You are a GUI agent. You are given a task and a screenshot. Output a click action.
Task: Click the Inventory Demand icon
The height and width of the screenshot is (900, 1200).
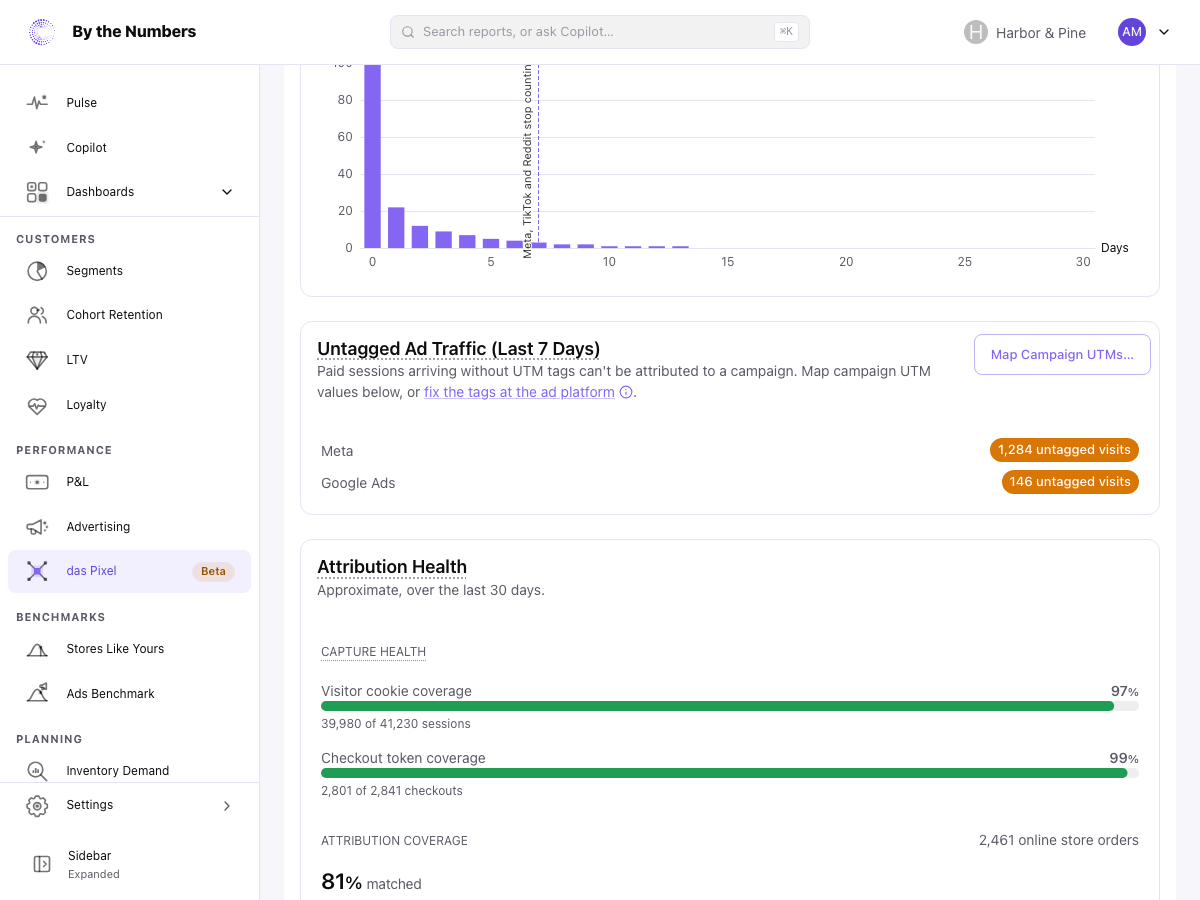pos(37,771)
